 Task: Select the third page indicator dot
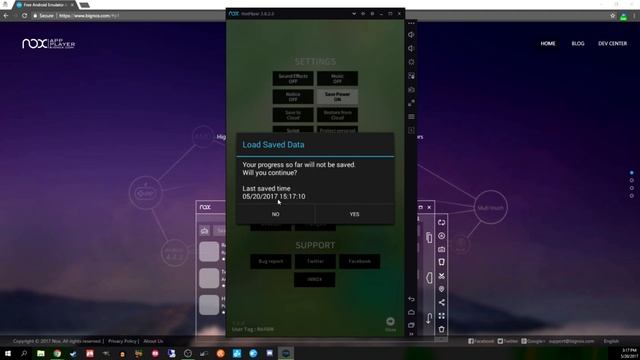pyautogui.click(x=631, y=188)
